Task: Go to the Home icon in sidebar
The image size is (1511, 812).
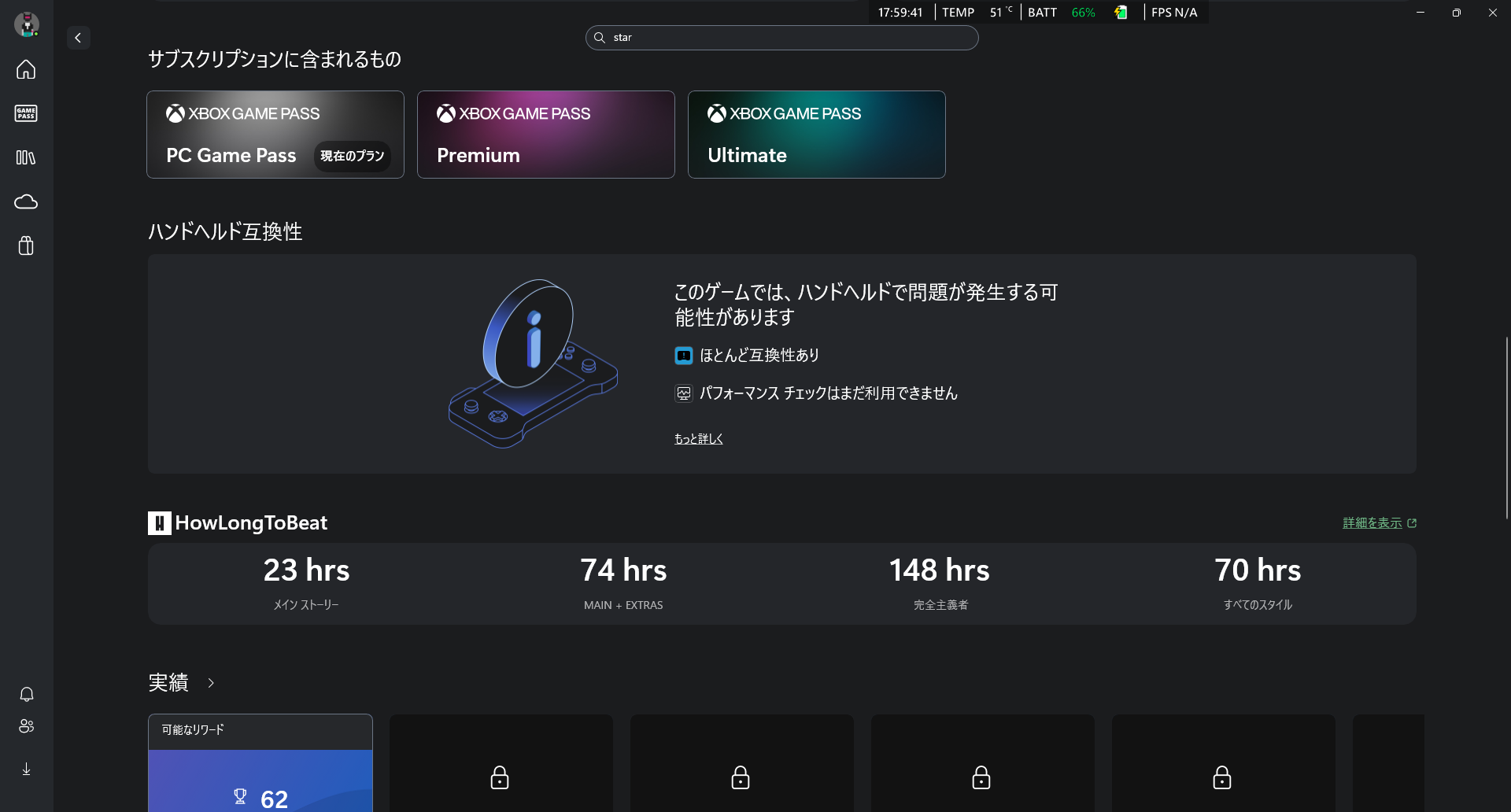Action: pos(26,69)
